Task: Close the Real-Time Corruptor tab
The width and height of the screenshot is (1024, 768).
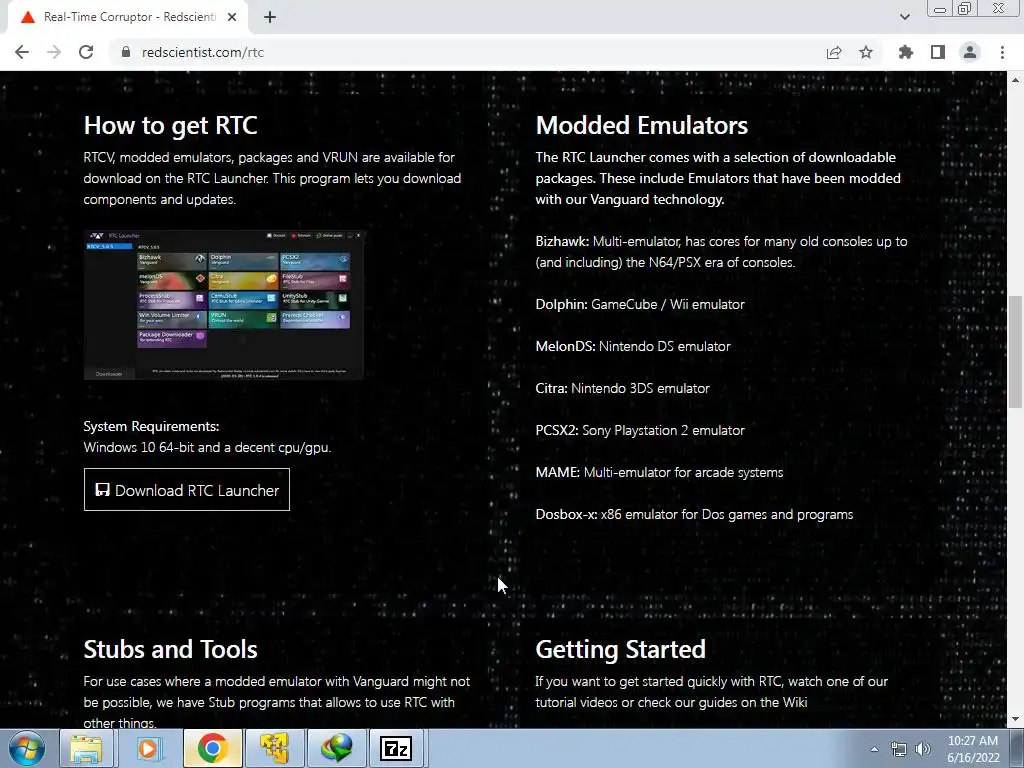Action: coord(232,18)
